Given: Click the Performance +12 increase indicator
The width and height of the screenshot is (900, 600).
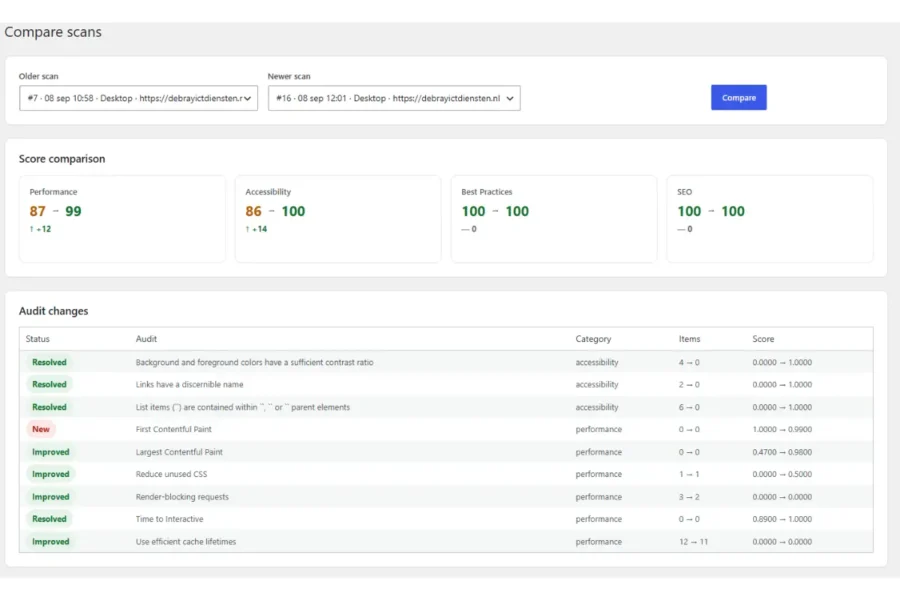Looking at the screenshot, I should point(40,229).
